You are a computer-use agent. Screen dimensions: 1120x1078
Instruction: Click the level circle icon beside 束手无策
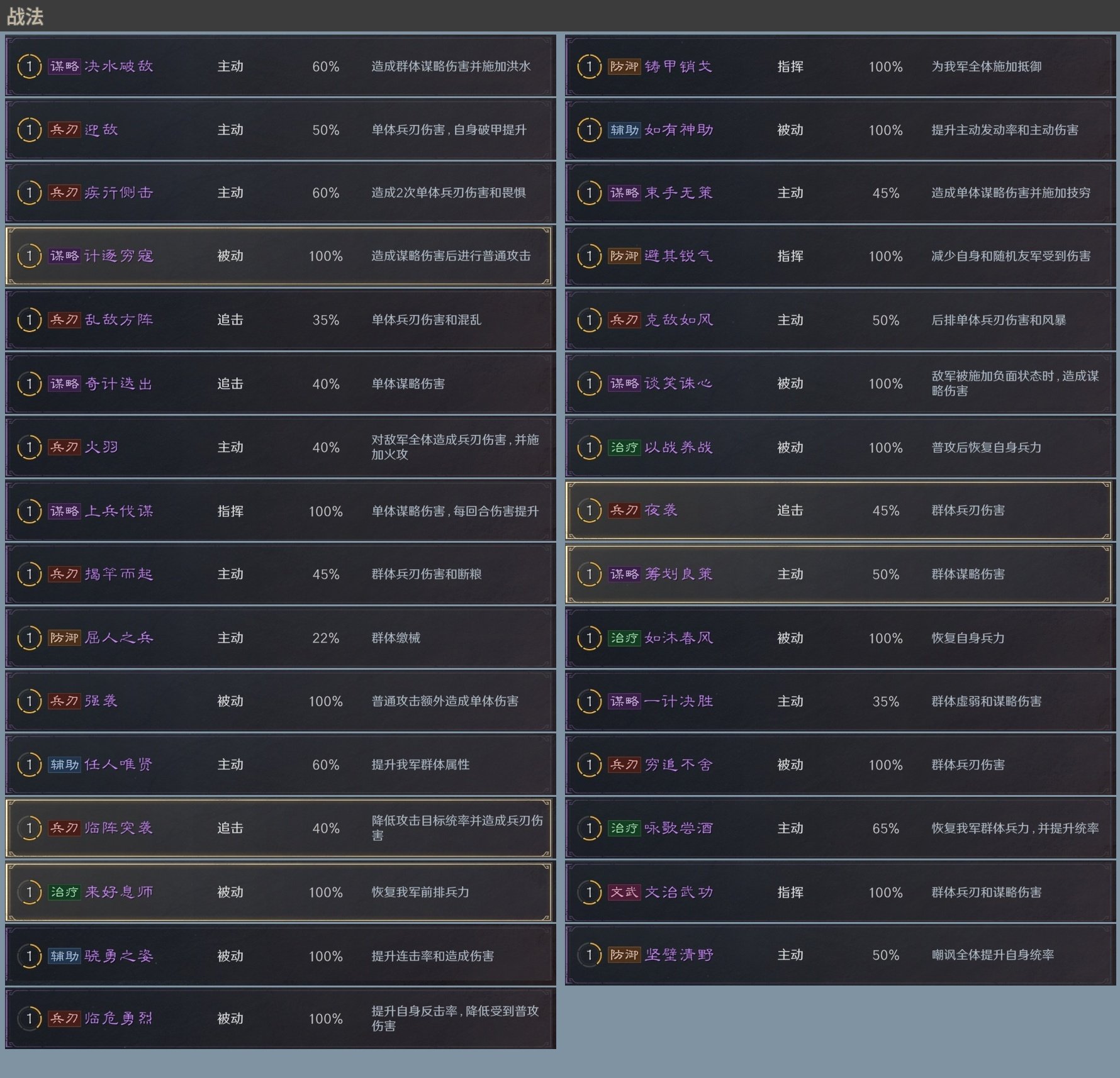[x=589, y=192]
